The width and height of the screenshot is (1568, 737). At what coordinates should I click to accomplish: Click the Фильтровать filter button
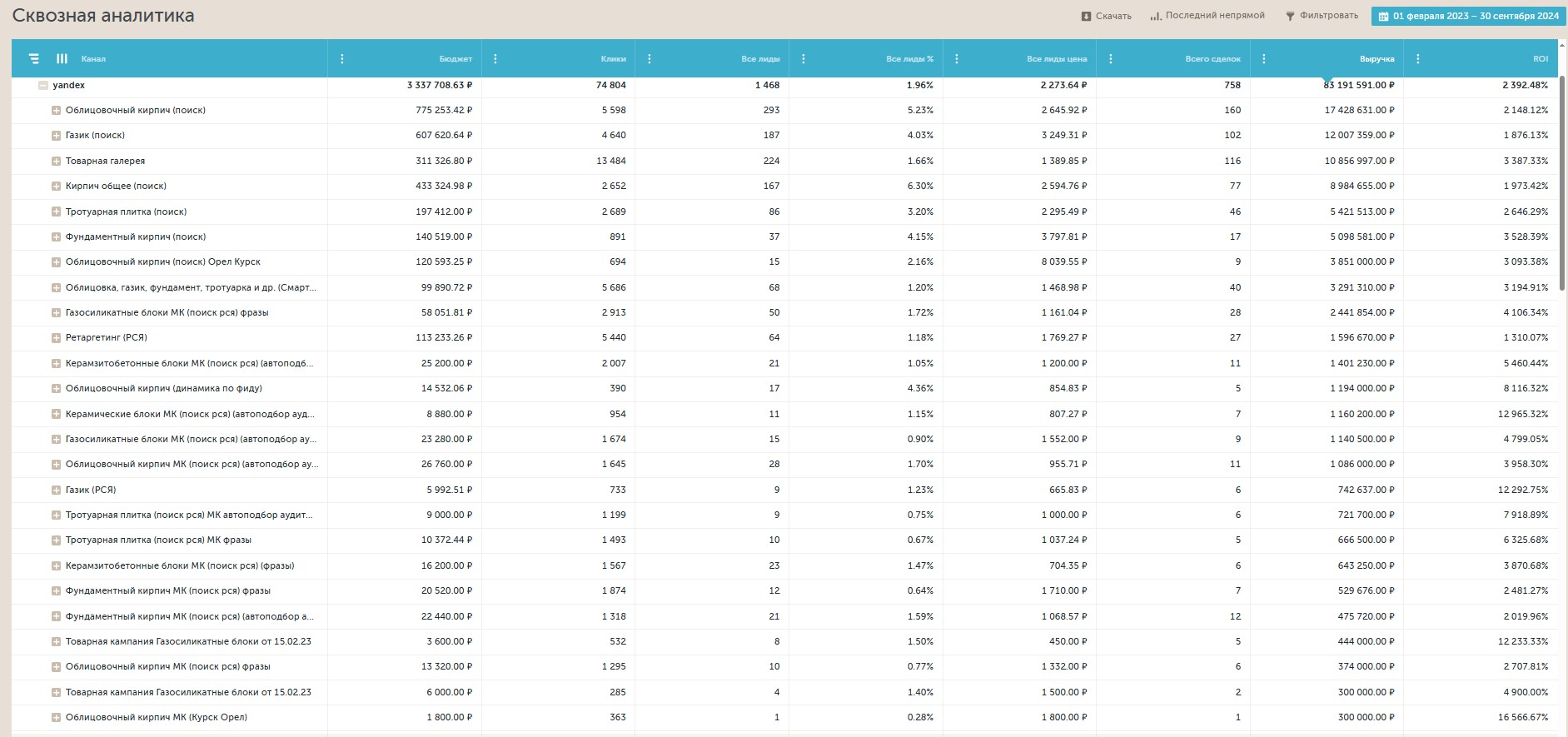click(1321, 16)
